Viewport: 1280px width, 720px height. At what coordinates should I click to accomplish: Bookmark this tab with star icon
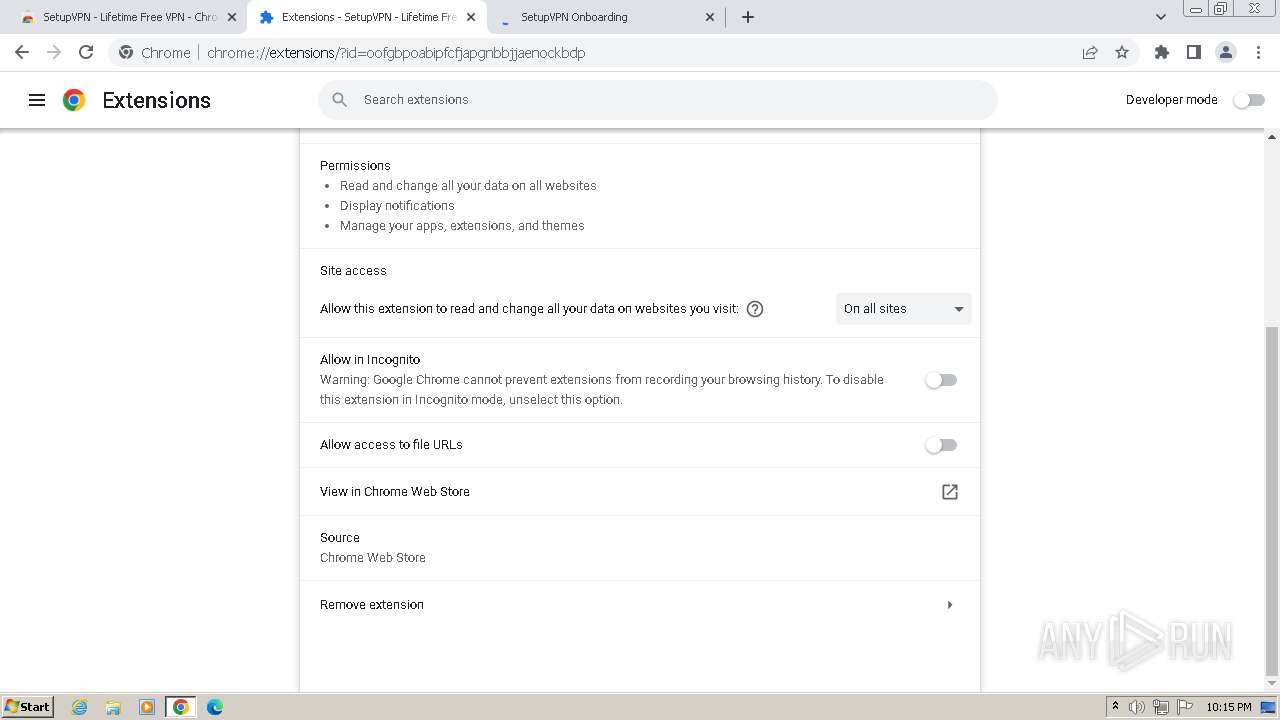coord(1122,53)
